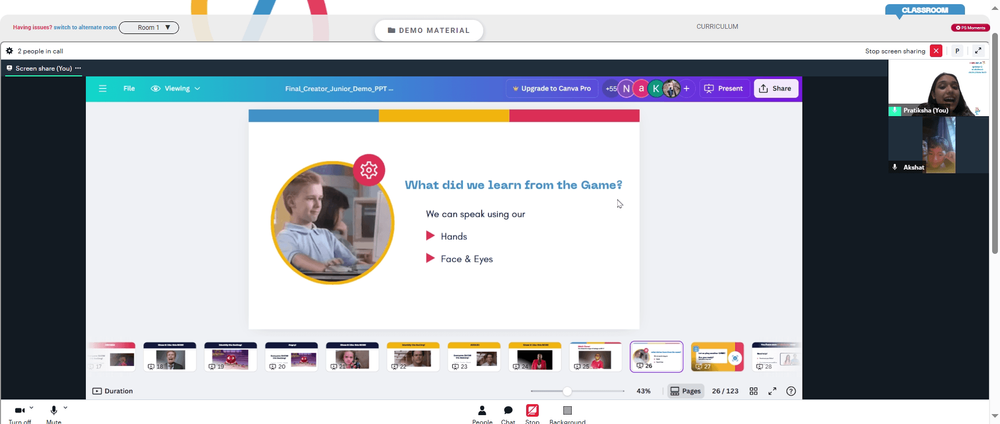Open the File menu
Screen dimensions: 1000x424
129,89
